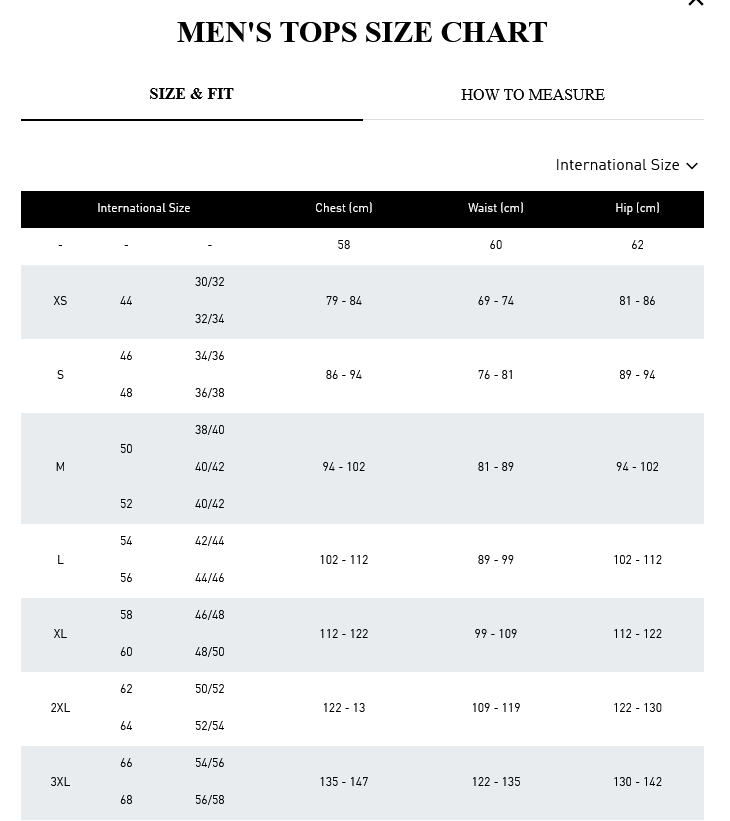
Task: Select the XL size row label
Action: (60, 634)
